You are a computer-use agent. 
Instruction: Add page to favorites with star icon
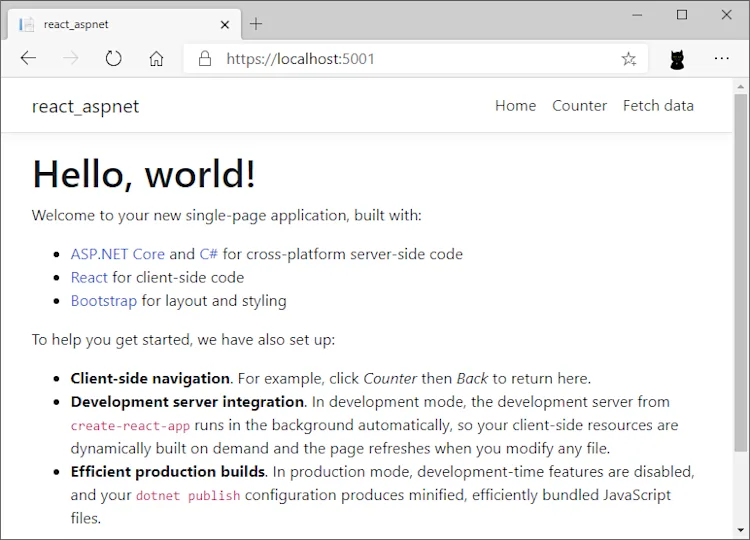[x=628, y=59]
